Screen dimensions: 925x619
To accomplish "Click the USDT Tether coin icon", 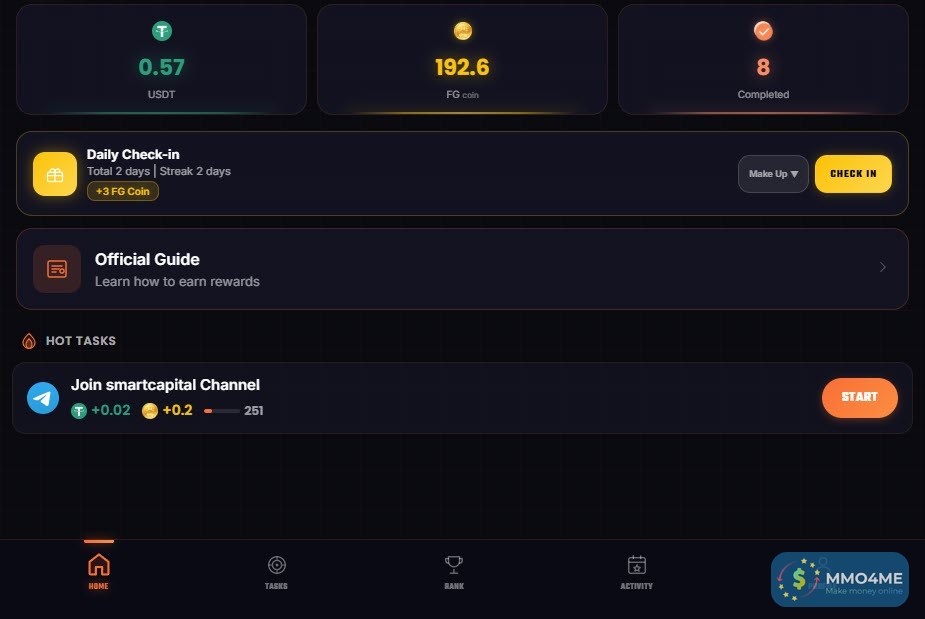I will pyautogui.click(x=162, y=32).
